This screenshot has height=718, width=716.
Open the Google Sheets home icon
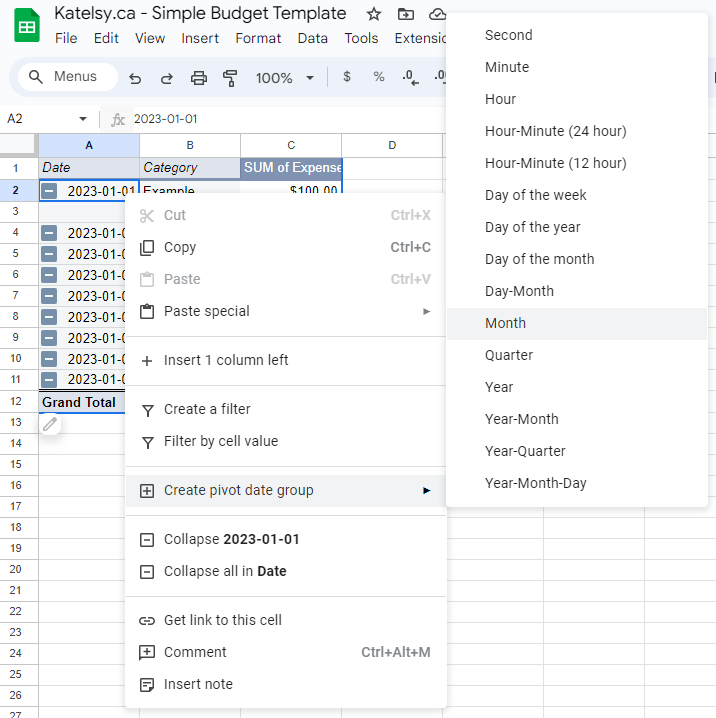[x=27, y=24]
